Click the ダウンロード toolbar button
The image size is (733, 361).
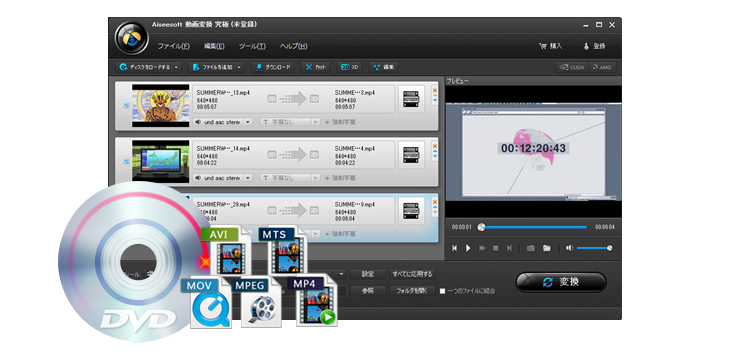click(x=273, y=67)
